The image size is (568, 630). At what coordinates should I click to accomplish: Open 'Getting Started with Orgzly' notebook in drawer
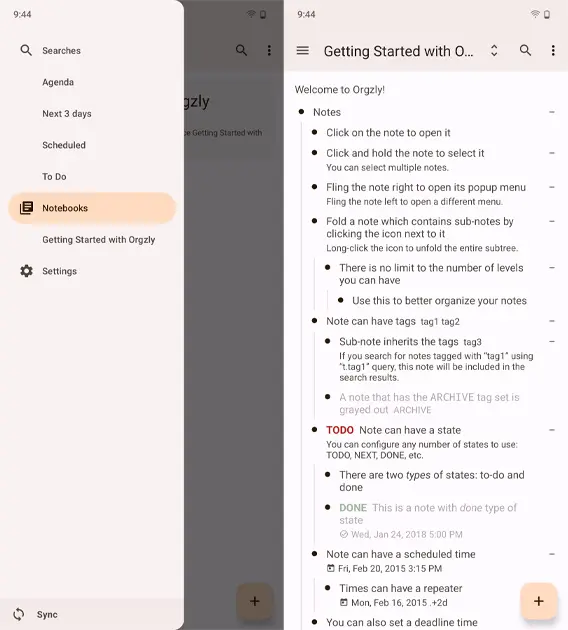pyautogui.click(x=98, y=239)
